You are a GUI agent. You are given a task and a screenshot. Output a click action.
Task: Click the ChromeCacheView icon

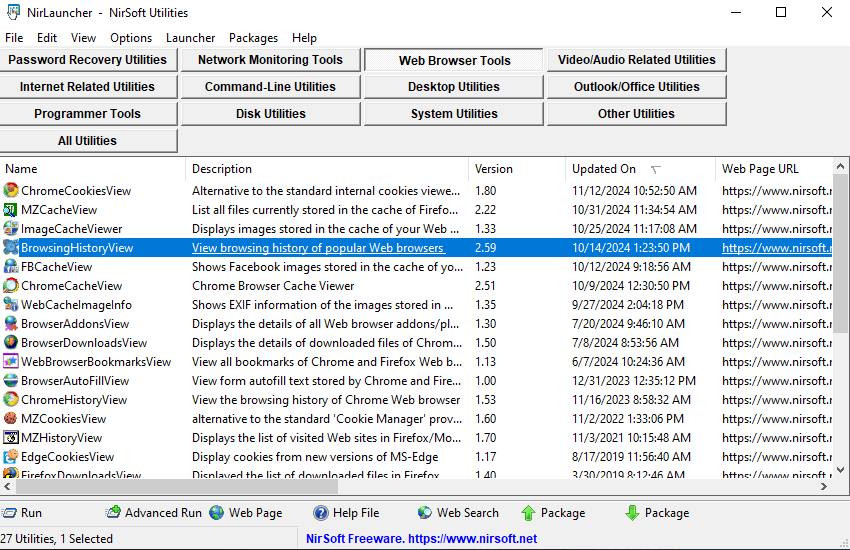[x=10, y=285]
